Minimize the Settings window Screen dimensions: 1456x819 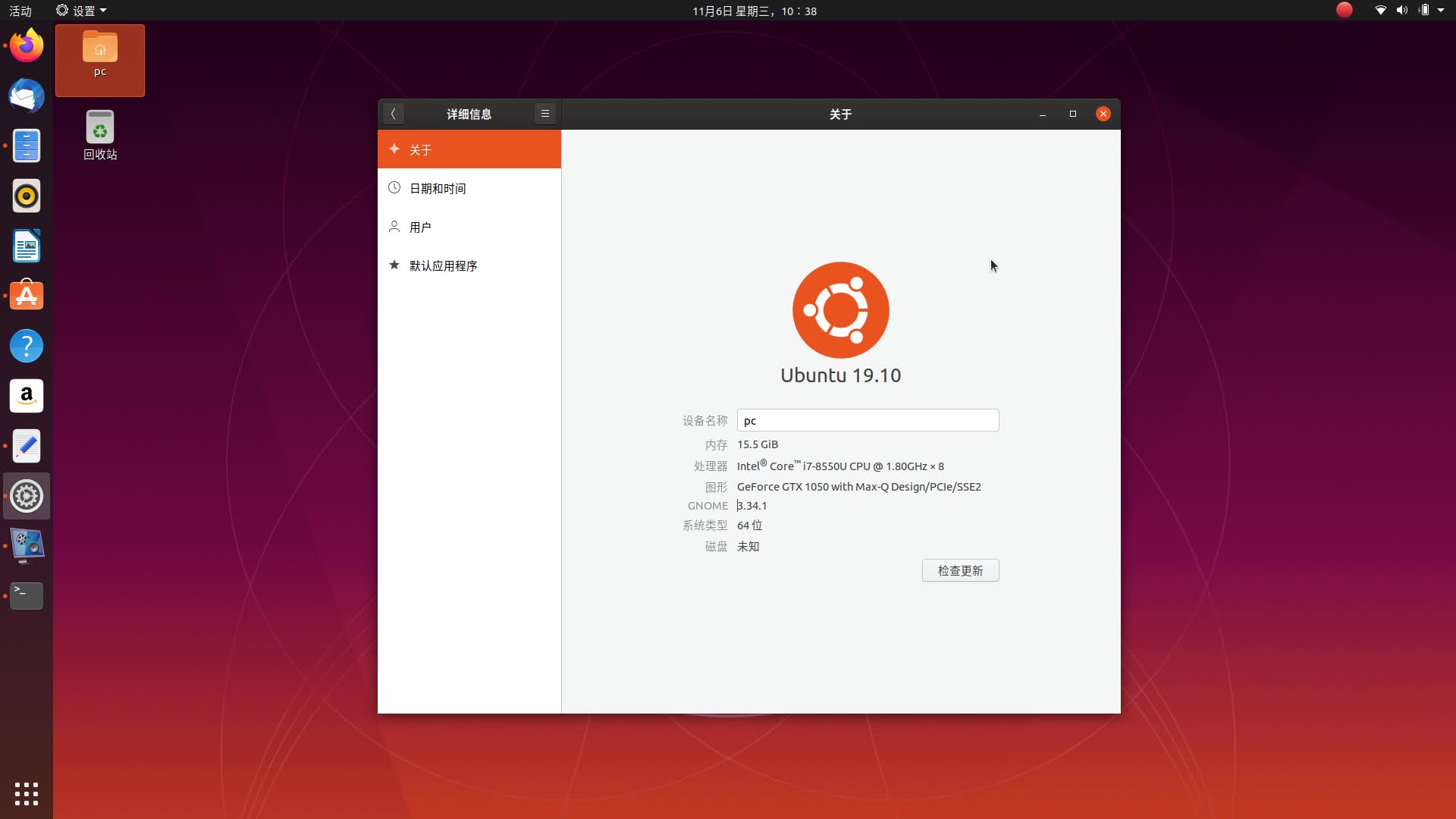1043,114
